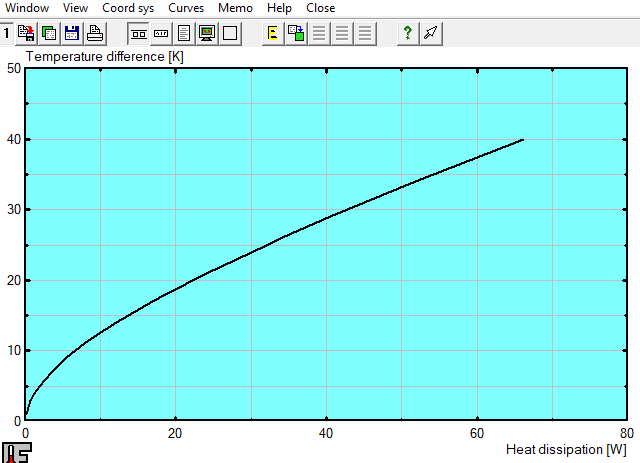Image resolution: width=640 pixels, height=463 pixels.
Task: Open the Help menu
Action: click(279, 8)
